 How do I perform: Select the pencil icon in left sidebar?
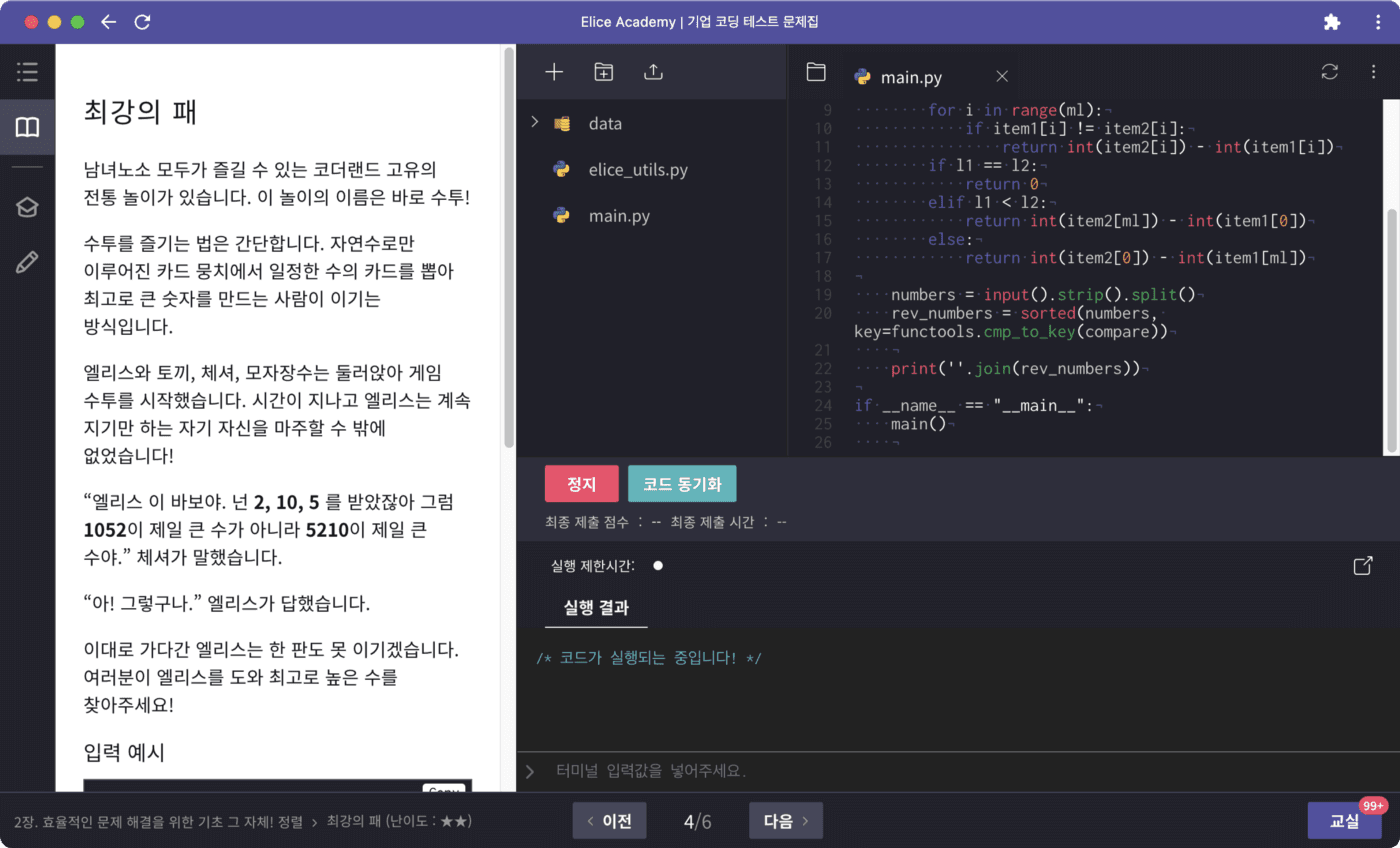pyautogui.click(x=27, y=261)
